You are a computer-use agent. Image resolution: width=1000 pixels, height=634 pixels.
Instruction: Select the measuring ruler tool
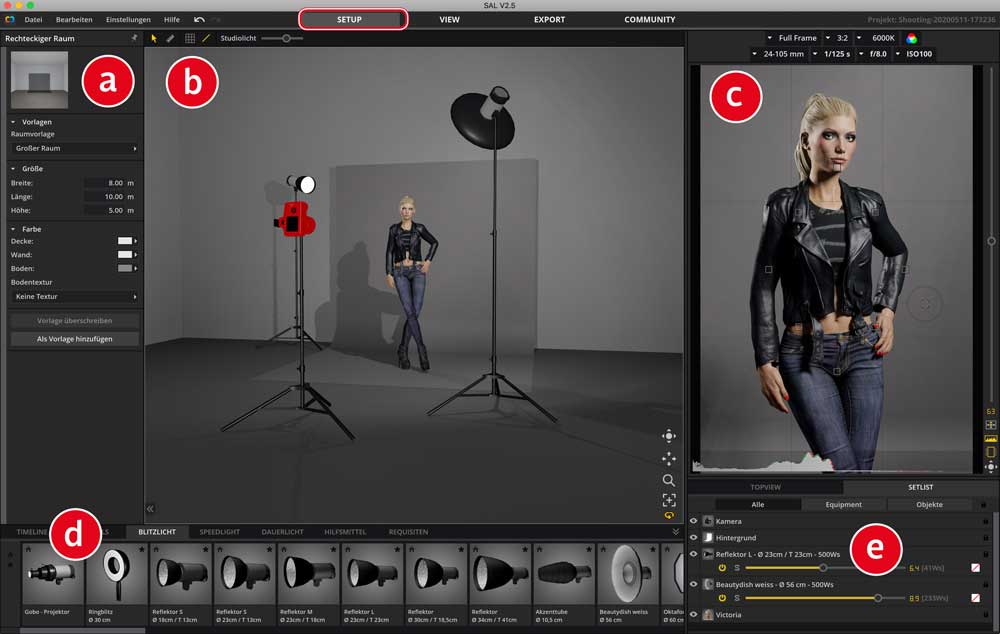(170, 38)
